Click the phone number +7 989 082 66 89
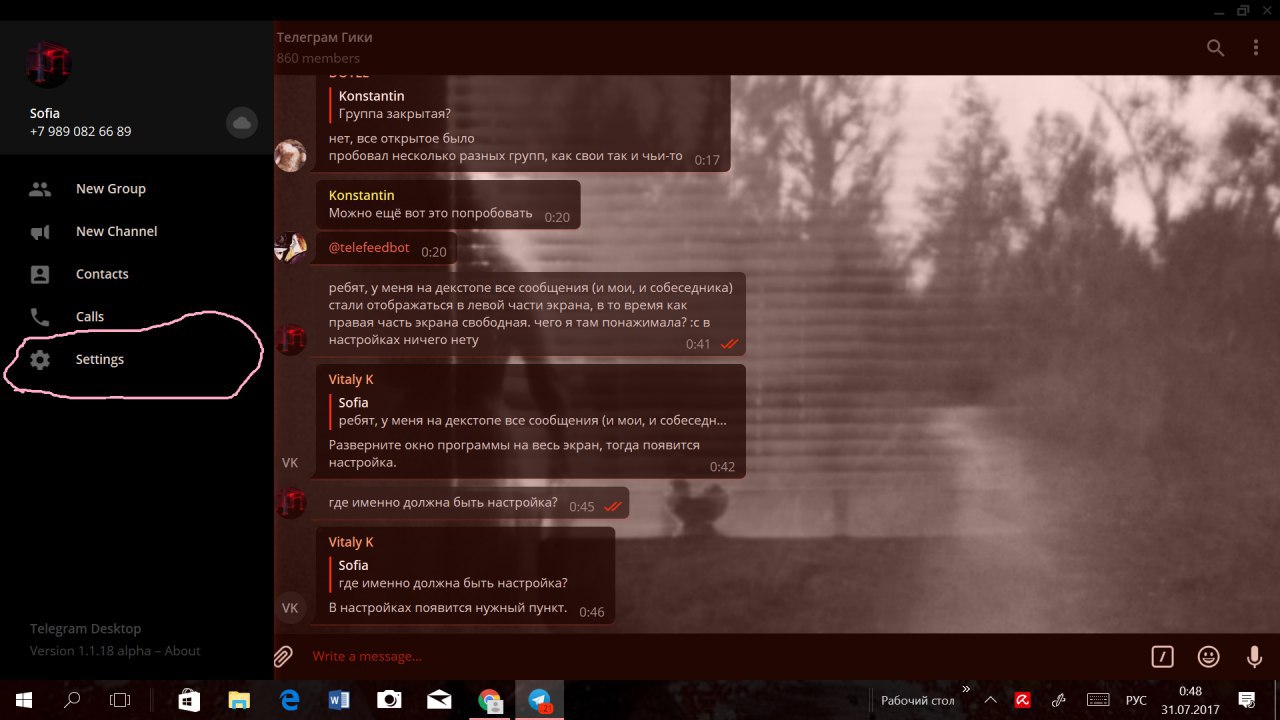The image size is (1280, 720). (80, 131)
